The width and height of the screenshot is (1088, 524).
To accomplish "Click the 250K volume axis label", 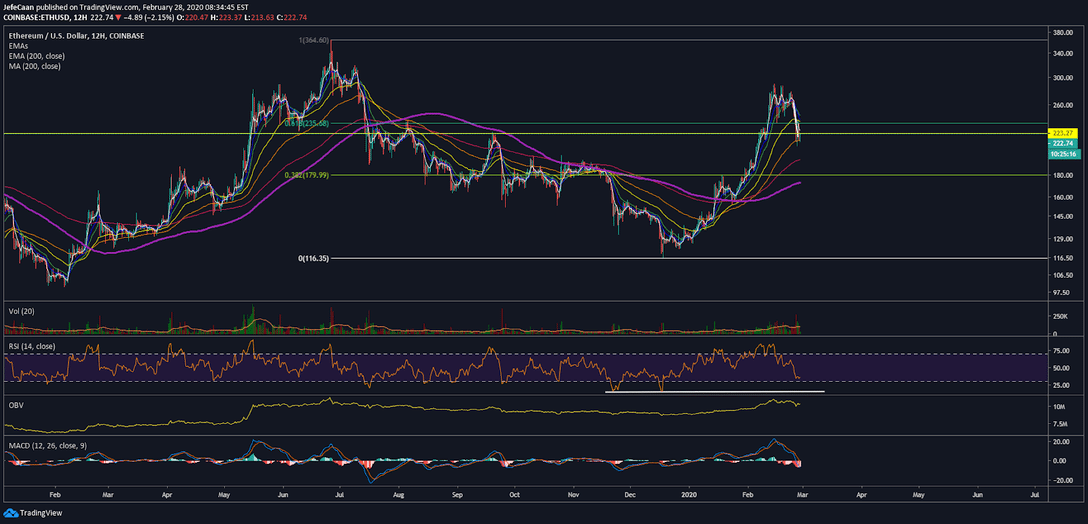I will tap(1061, 315).
